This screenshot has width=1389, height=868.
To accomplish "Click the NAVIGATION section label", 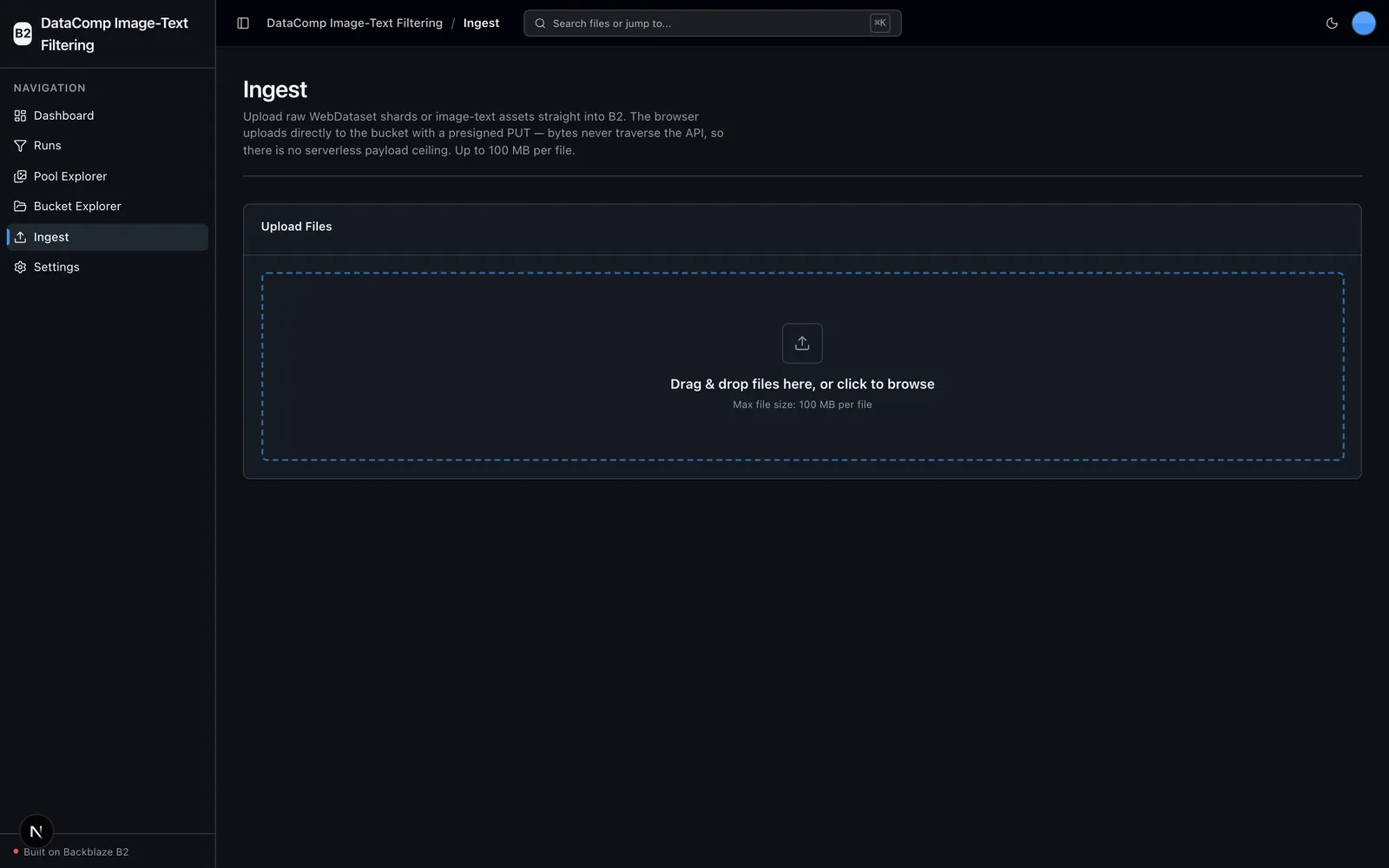I will (x=49, y=88).
